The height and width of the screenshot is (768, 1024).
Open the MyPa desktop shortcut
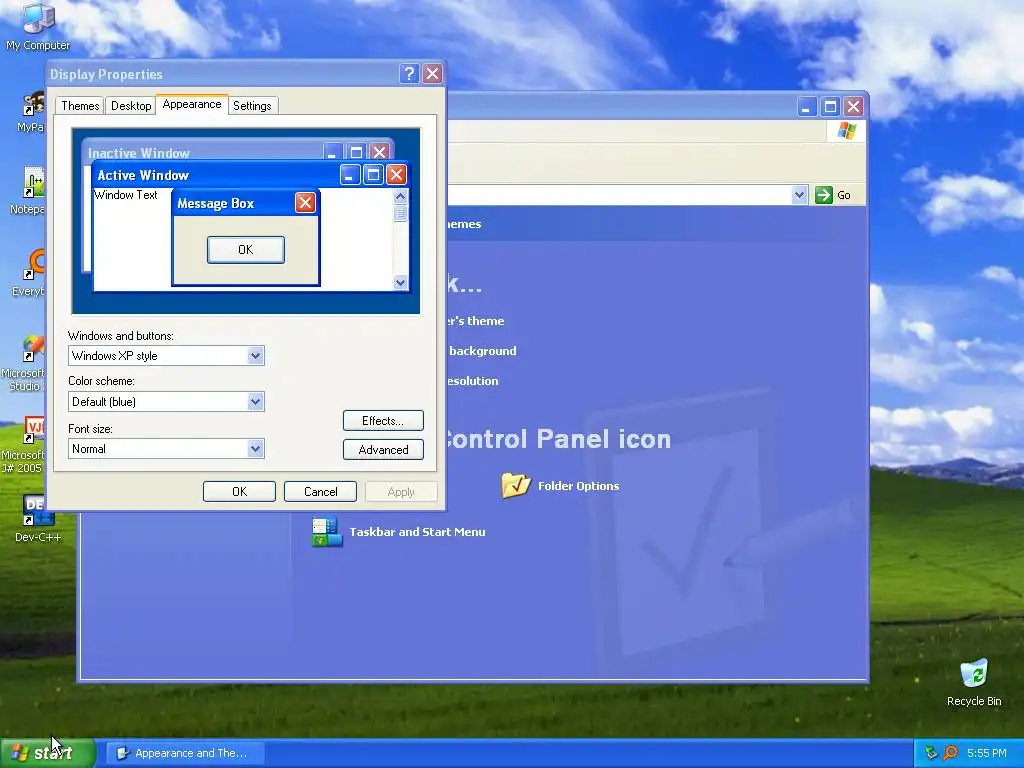click(31, 112)
